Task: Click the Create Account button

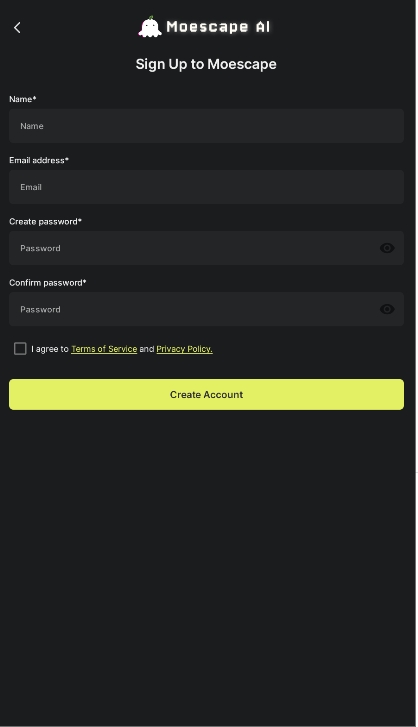Action: pyautogui.click(x=206, y=395)
